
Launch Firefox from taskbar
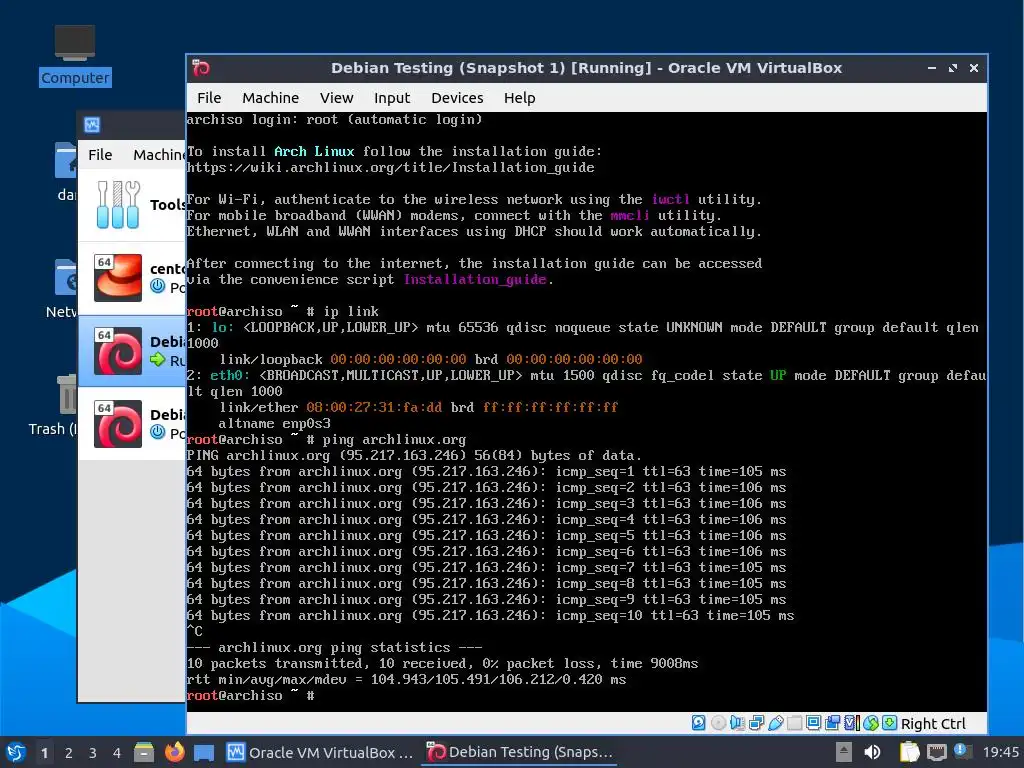point(174,752)
